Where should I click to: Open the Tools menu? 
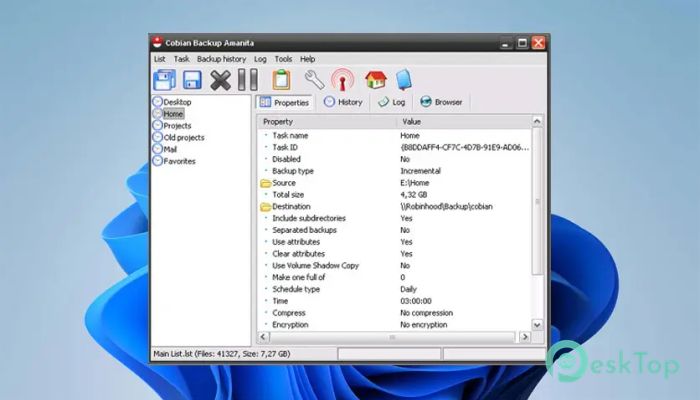283,59
